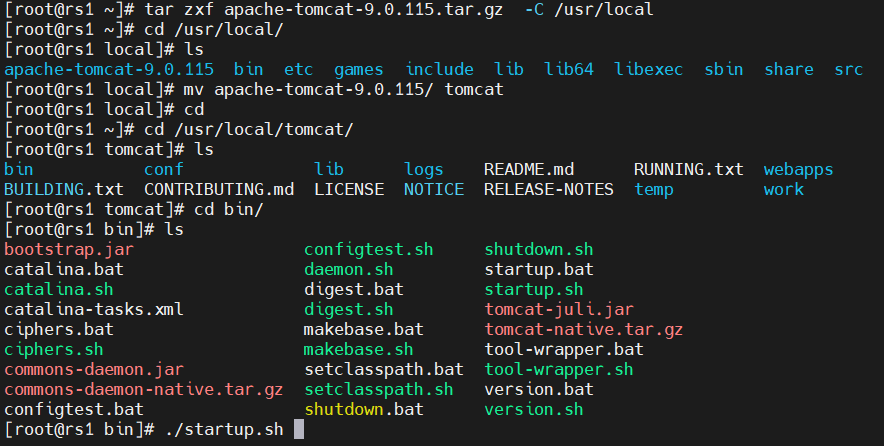The width and height of the screenshot is (884, 446).
Task: Select the yellow shutdown.bat entry
Action: point(364,409)
